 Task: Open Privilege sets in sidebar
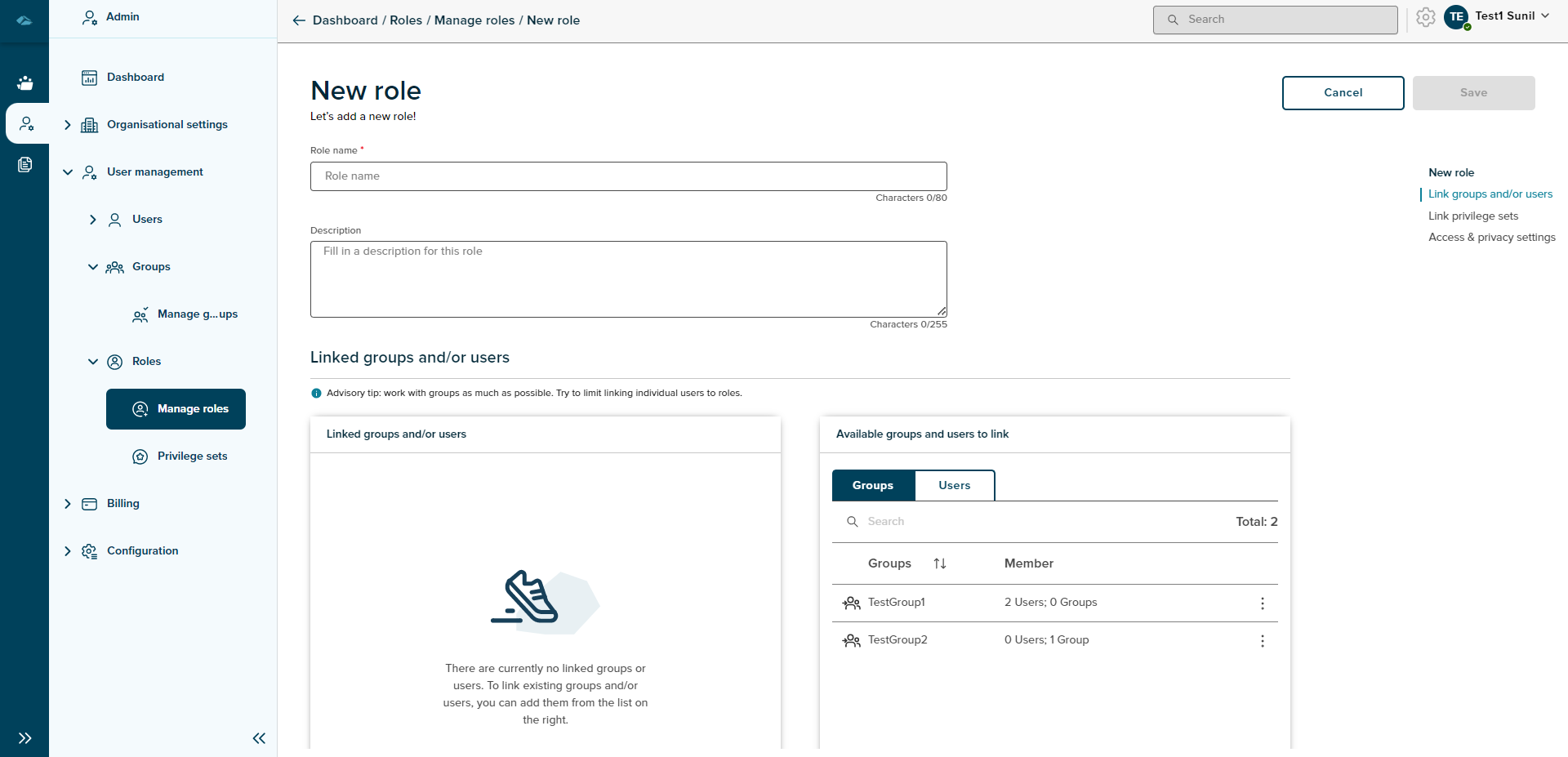click(192, 456)
